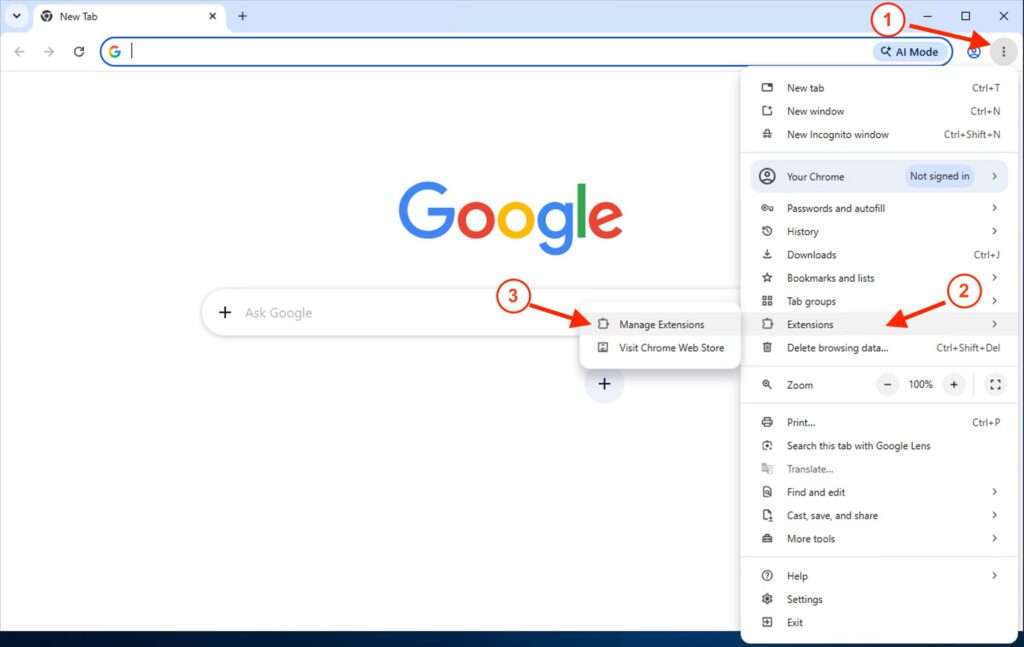This screenshot has height=647, width=1024.
Task: Open a new tab with plus button
Action: (242, 16)
